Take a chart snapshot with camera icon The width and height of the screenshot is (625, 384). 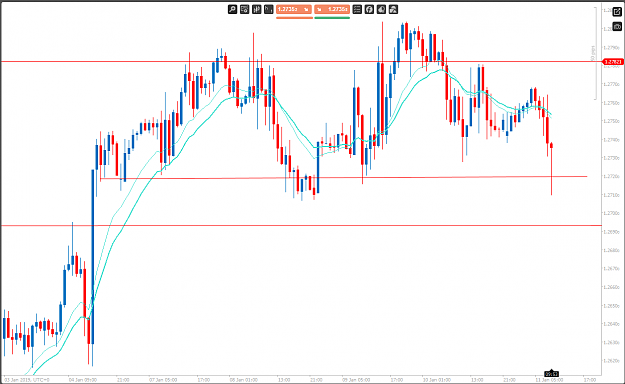[x=617, y=27]
